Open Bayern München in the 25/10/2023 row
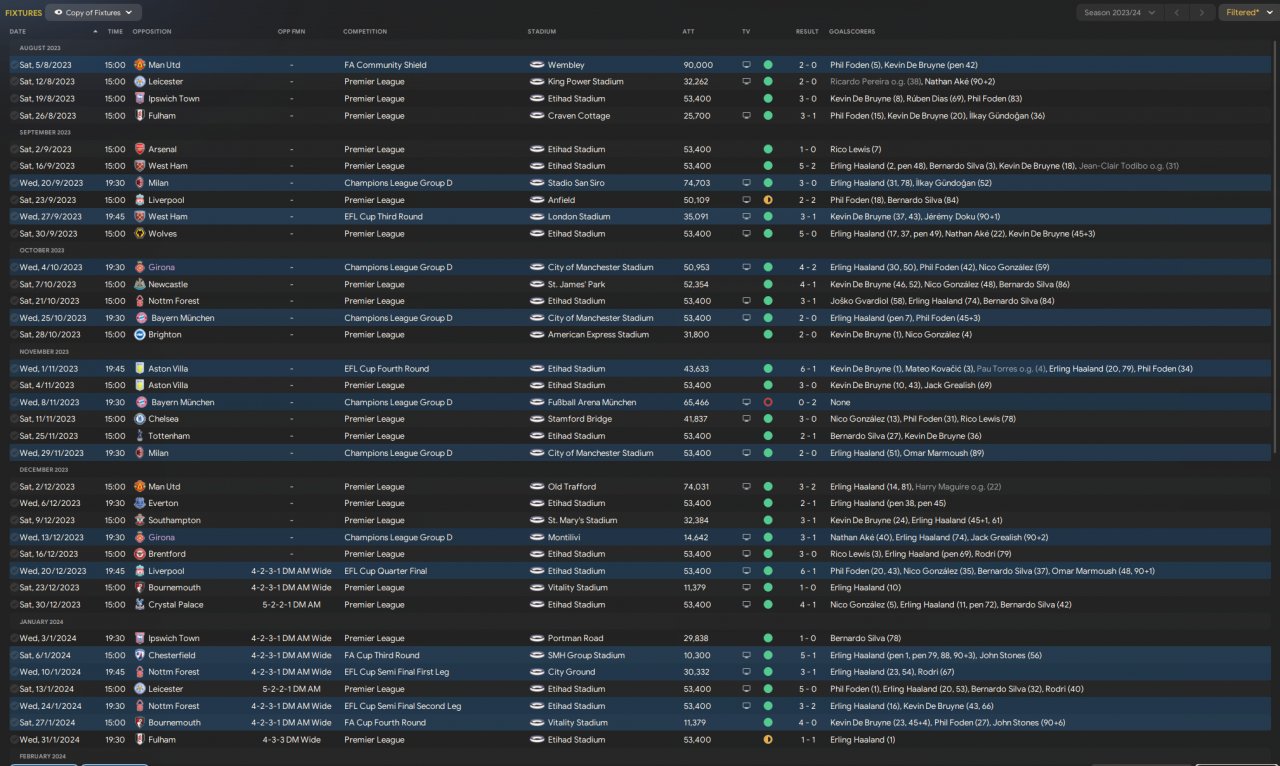Viewport: 1280px width, 766px height. [x=181, y=318]
